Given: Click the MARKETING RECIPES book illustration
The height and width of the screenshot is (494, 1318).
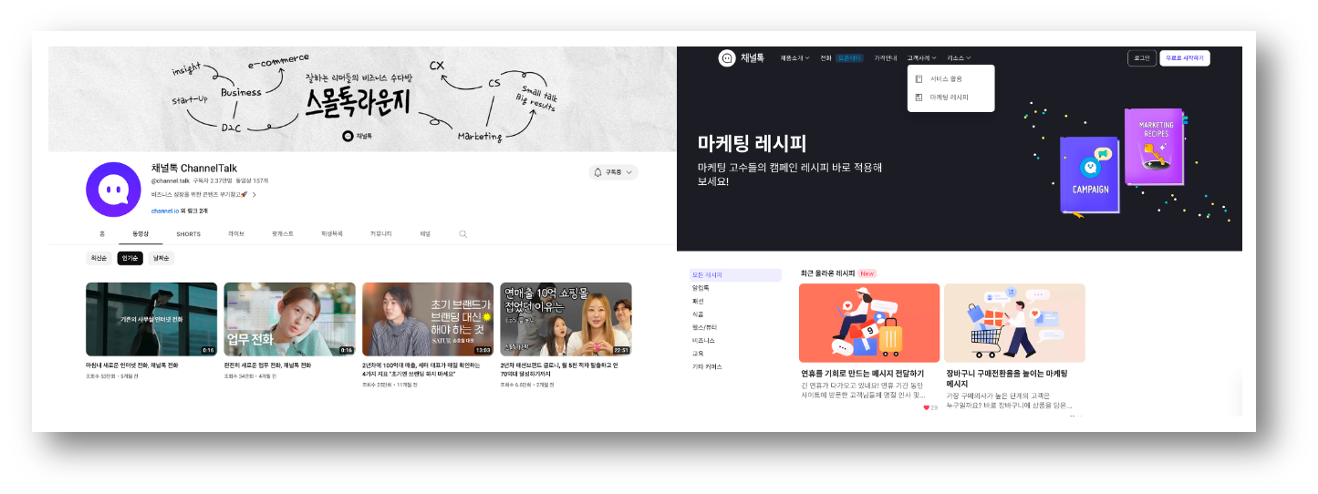Looking at the screenshot, I should 1153,147.
